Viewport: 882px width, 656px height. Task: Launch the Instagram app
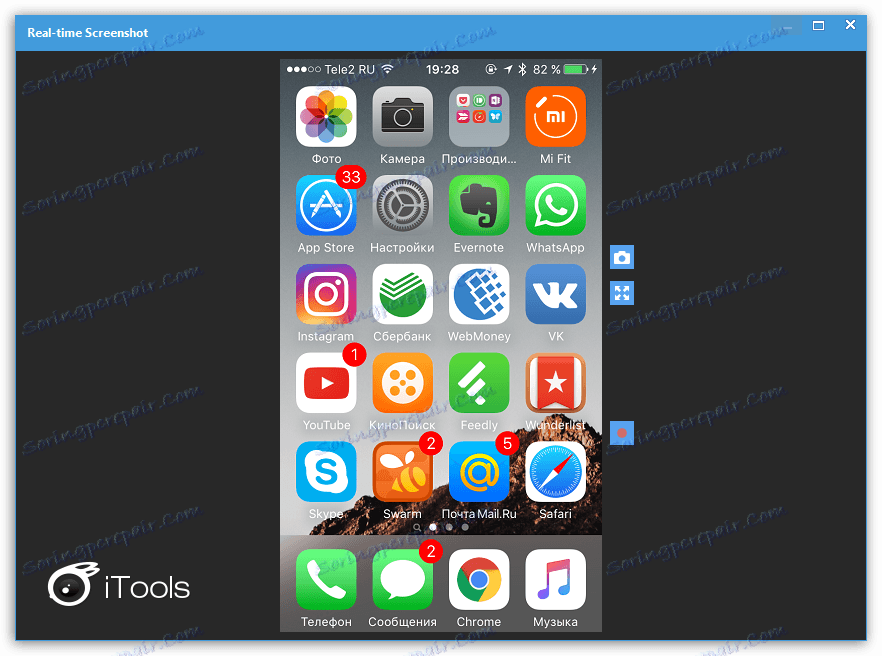pos(326,294)
